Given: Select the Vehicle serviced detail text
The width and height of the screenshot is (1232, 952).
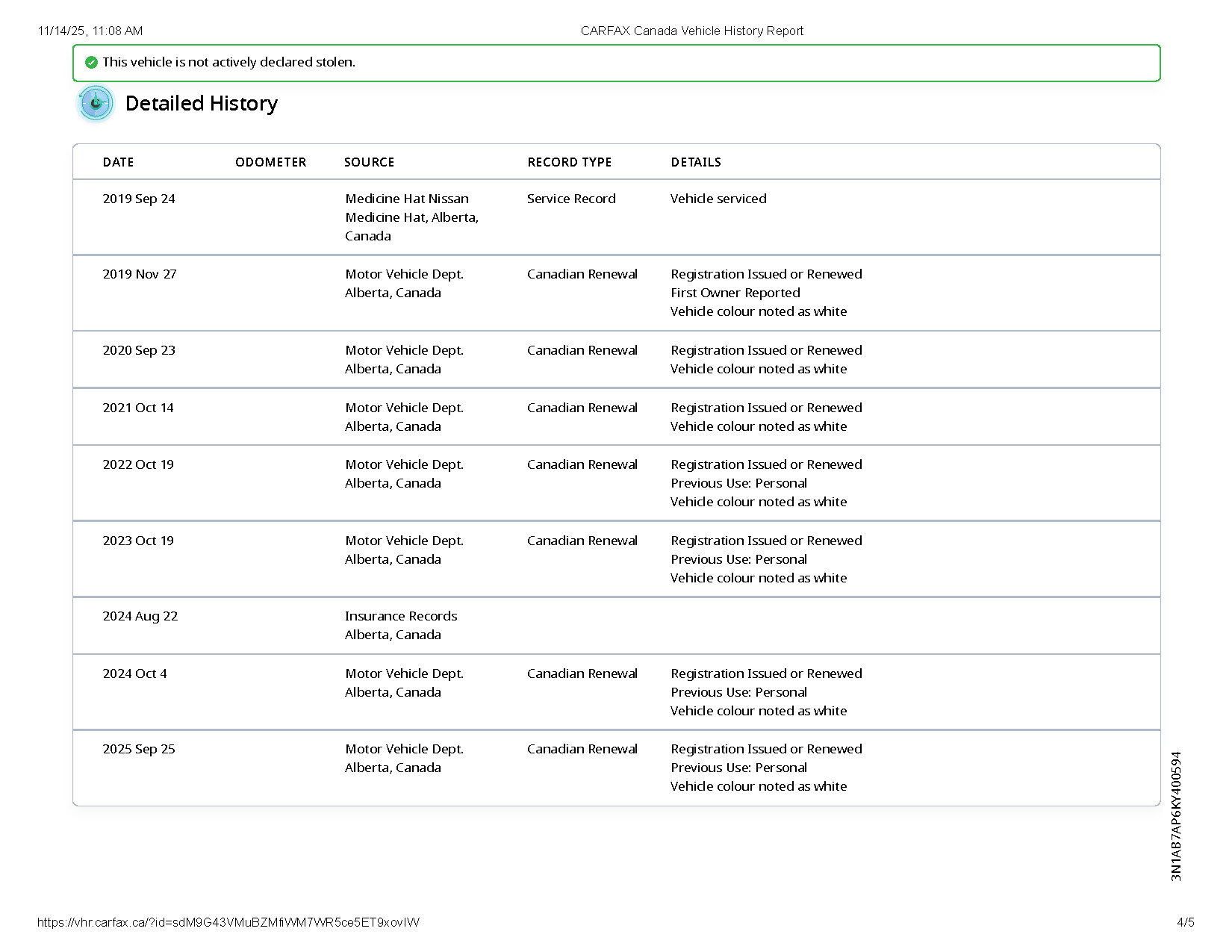Looking at the screenshot, I should [718, 199].
